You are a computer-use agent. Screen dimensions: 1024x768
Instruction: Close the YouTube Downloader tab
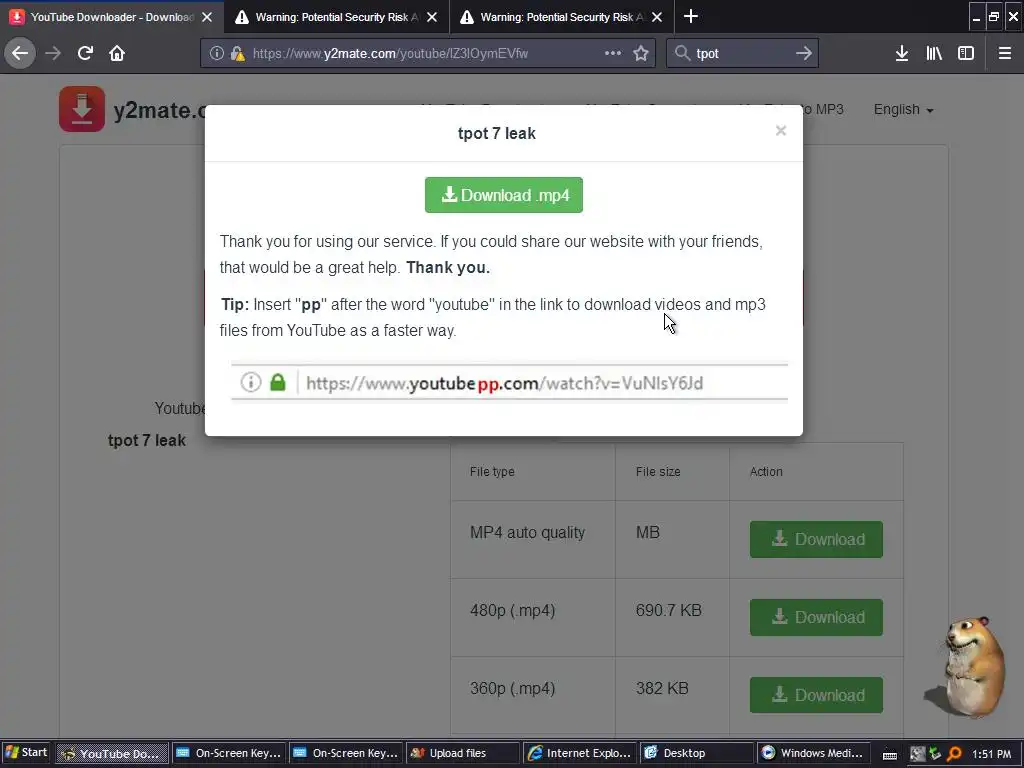[207, 17]
